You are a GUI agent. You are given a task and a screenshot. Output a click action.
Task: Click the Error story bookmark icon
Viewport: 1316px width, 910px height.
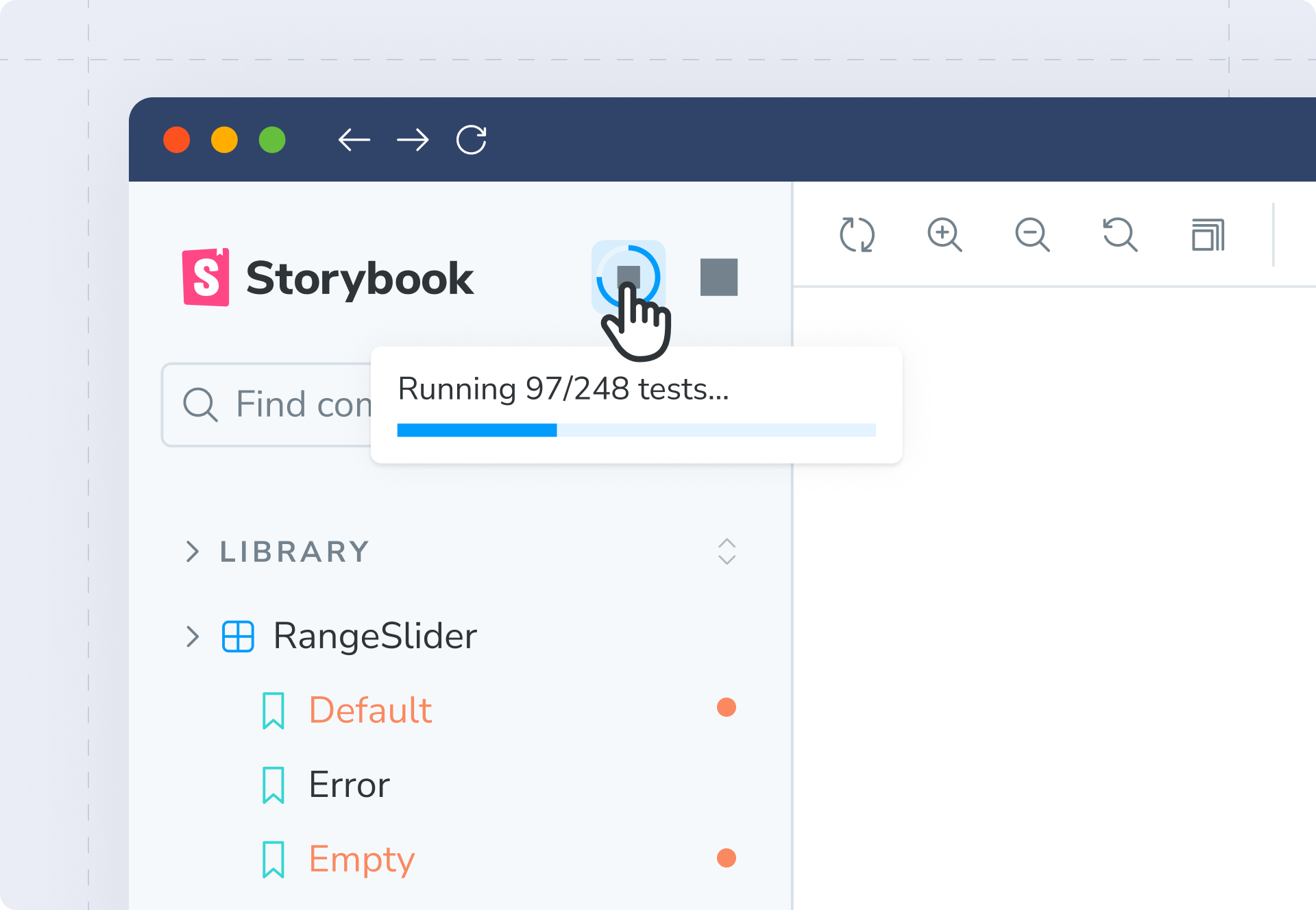pos(273,785)
